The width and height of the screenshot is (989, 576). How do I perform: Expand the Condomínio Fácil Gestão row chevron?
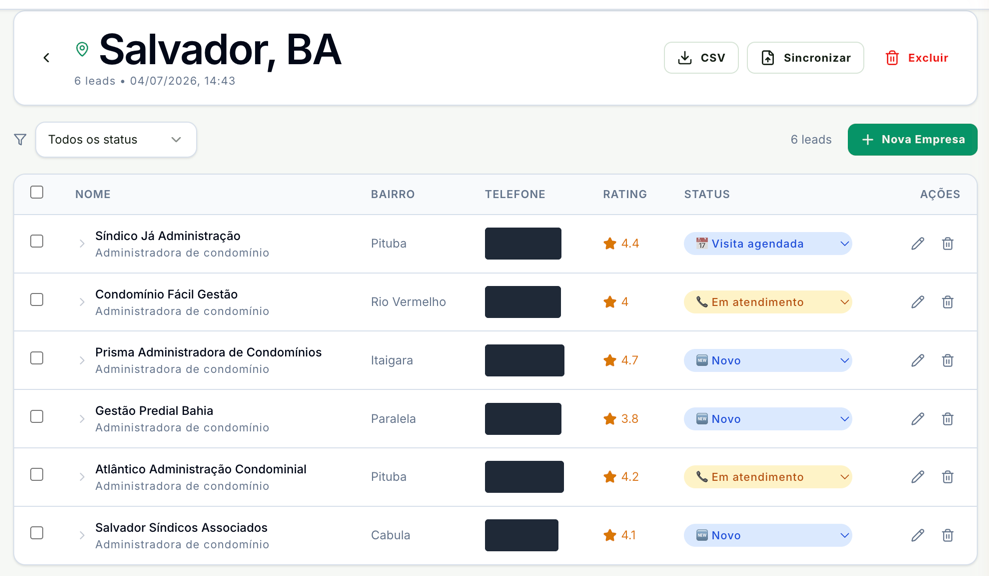(82, 302)
